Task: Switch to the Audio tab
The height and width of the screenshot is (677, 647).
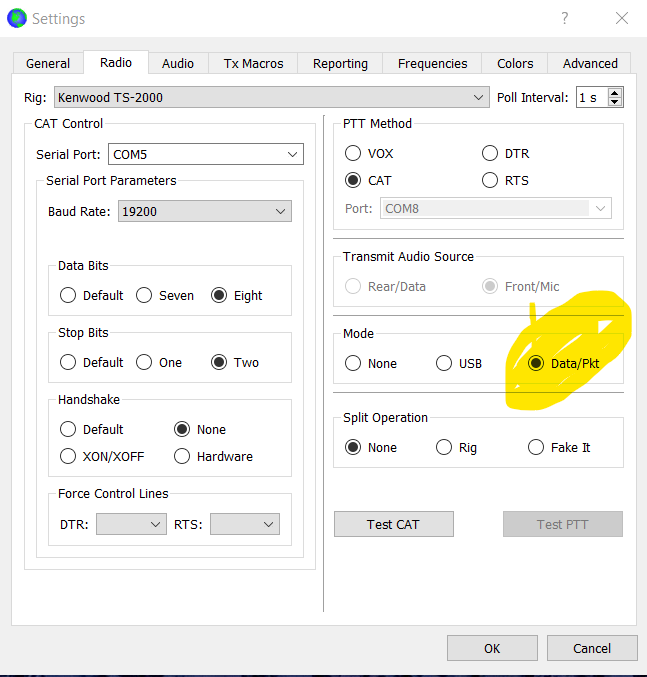Action: click(x=178, y=63)
